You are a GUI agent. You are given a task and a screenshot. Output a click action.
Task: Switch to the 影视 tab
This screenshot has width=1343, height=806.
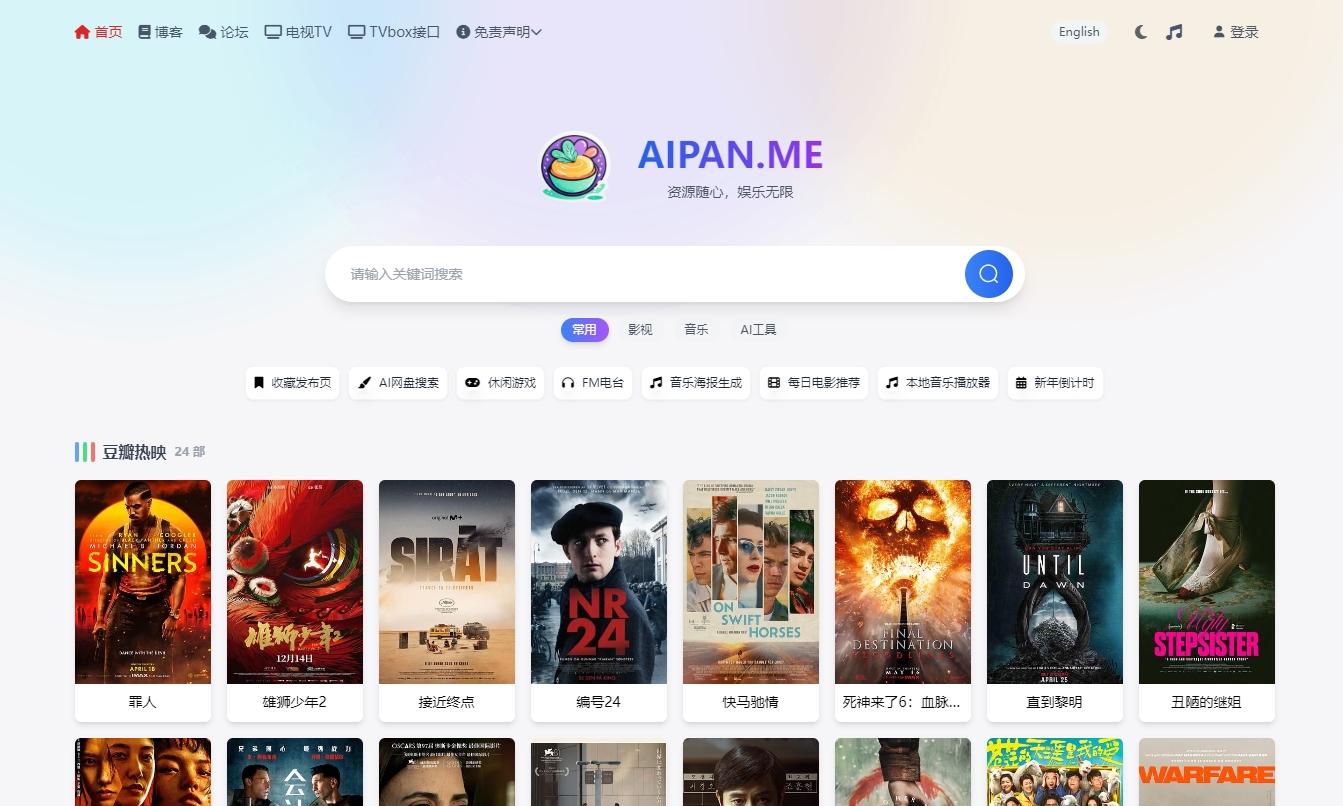(x=640, y=330)
